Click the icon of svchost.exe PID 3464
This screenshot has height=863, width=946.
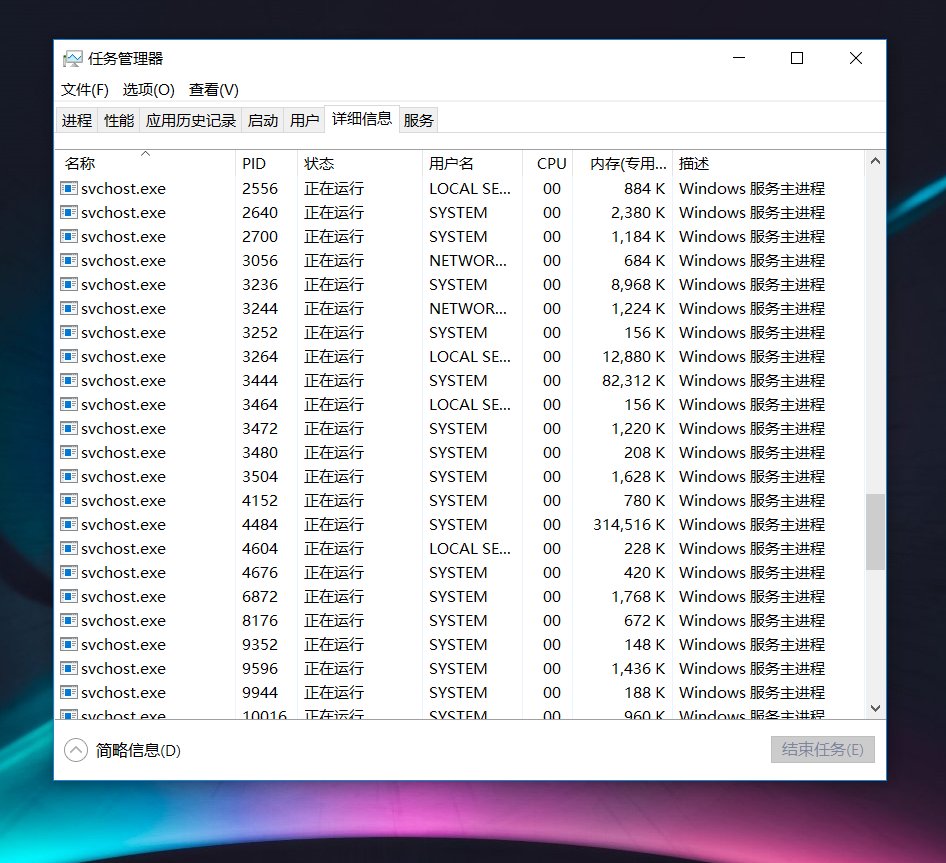click(x=69, y=404)
